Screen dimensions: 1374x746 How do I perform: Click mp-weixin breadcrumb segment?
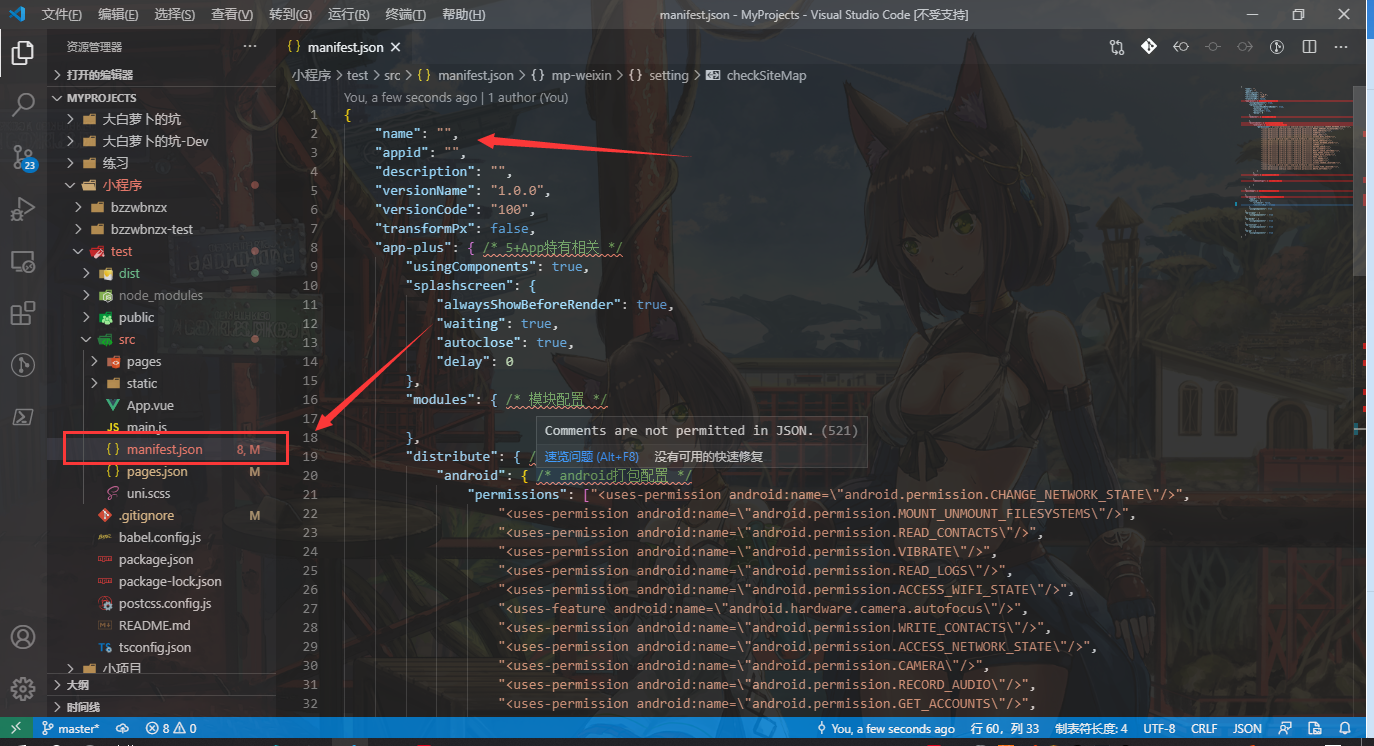pyautogui.click(x=572, y=75)
